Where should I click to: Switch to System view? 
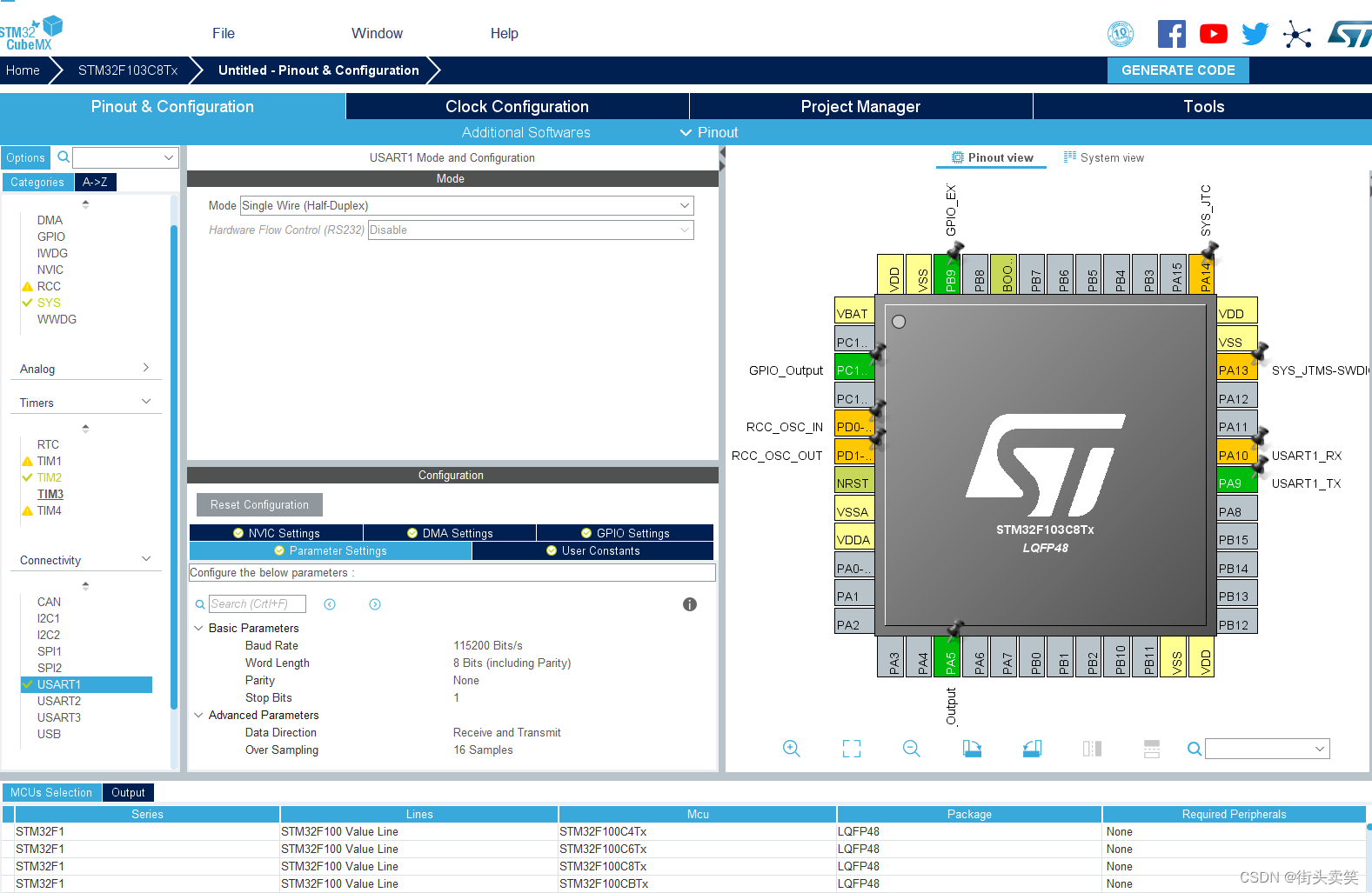click(x=1104, y=157)
